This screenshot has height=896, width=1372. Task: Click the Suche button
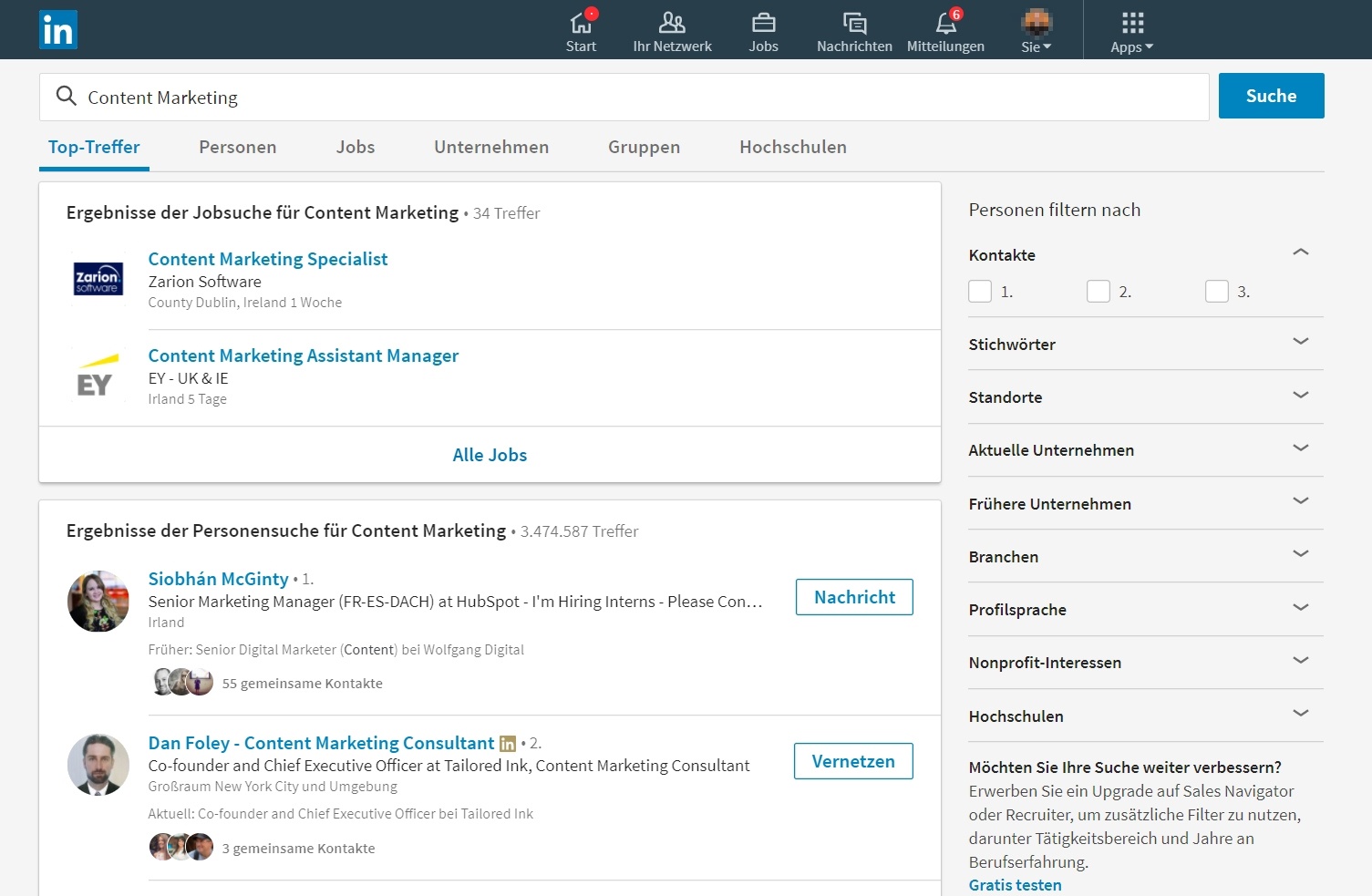tap(1271, 96)
